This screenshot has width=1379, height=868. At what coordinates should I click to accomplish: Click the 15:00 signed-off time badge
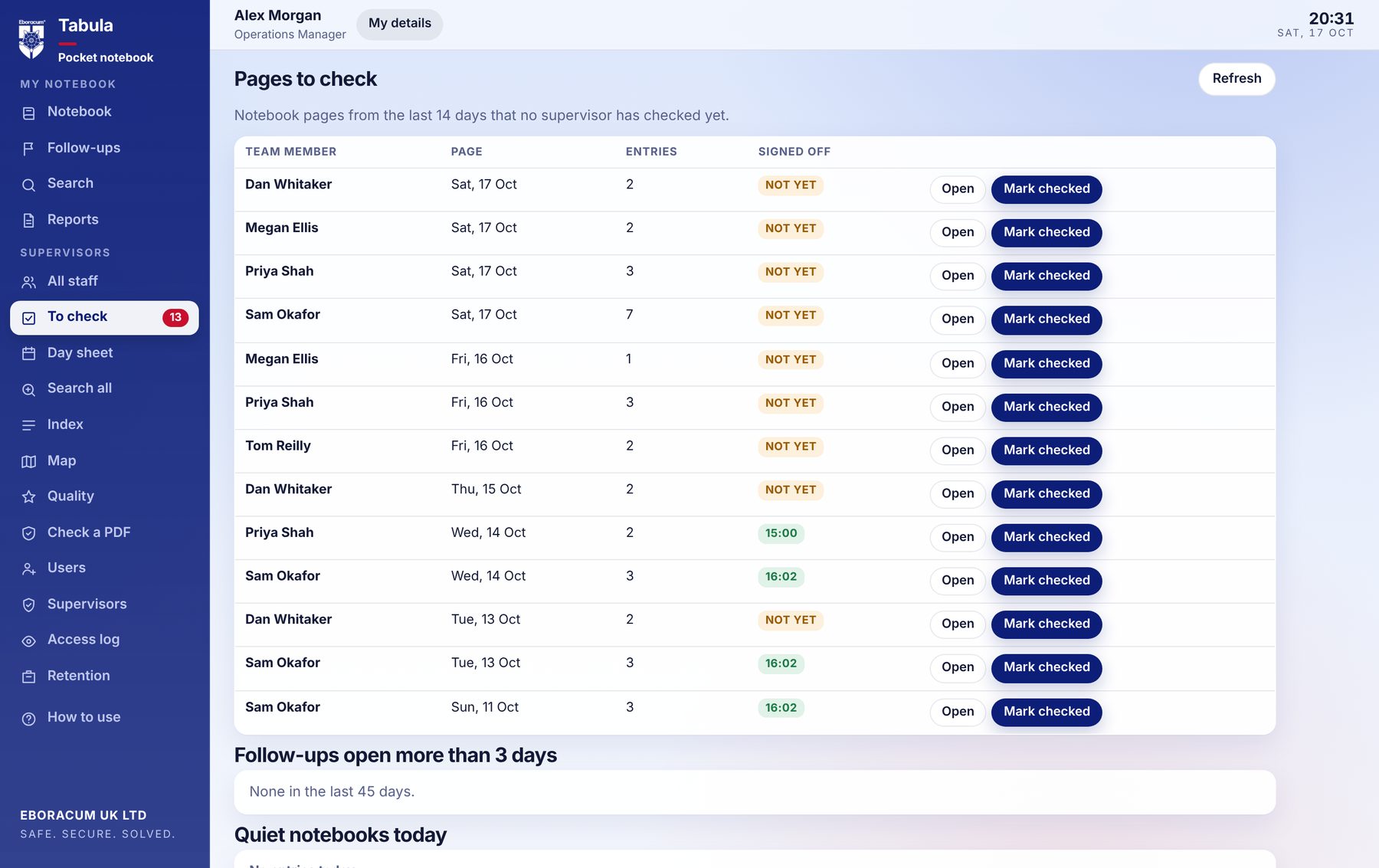(781, 533)
